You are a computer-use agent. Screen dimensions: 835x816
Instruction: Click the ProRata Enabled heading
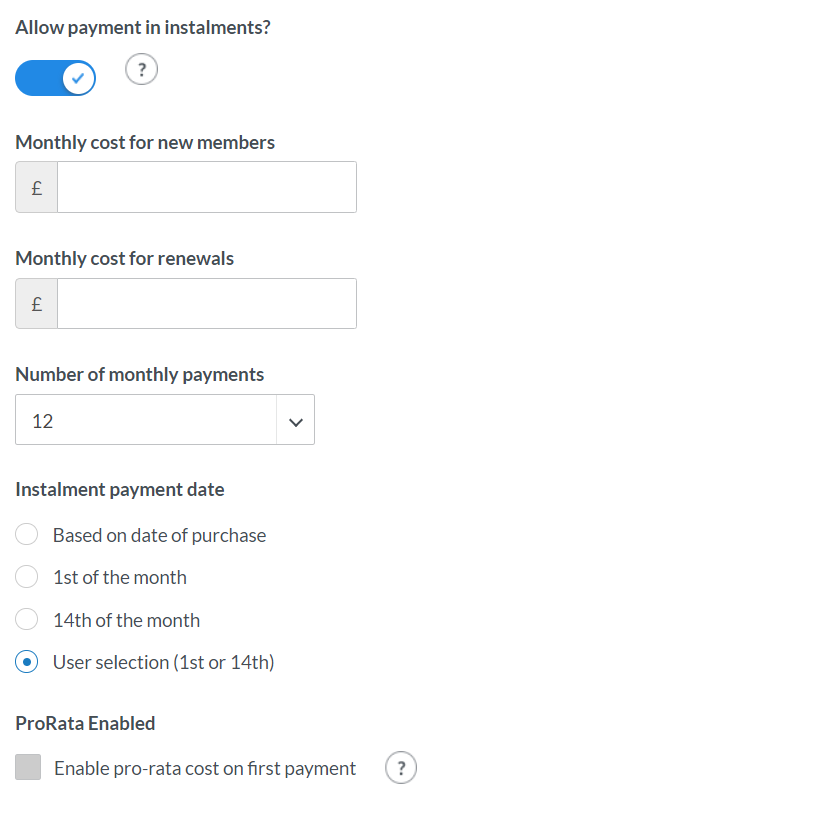86,723
